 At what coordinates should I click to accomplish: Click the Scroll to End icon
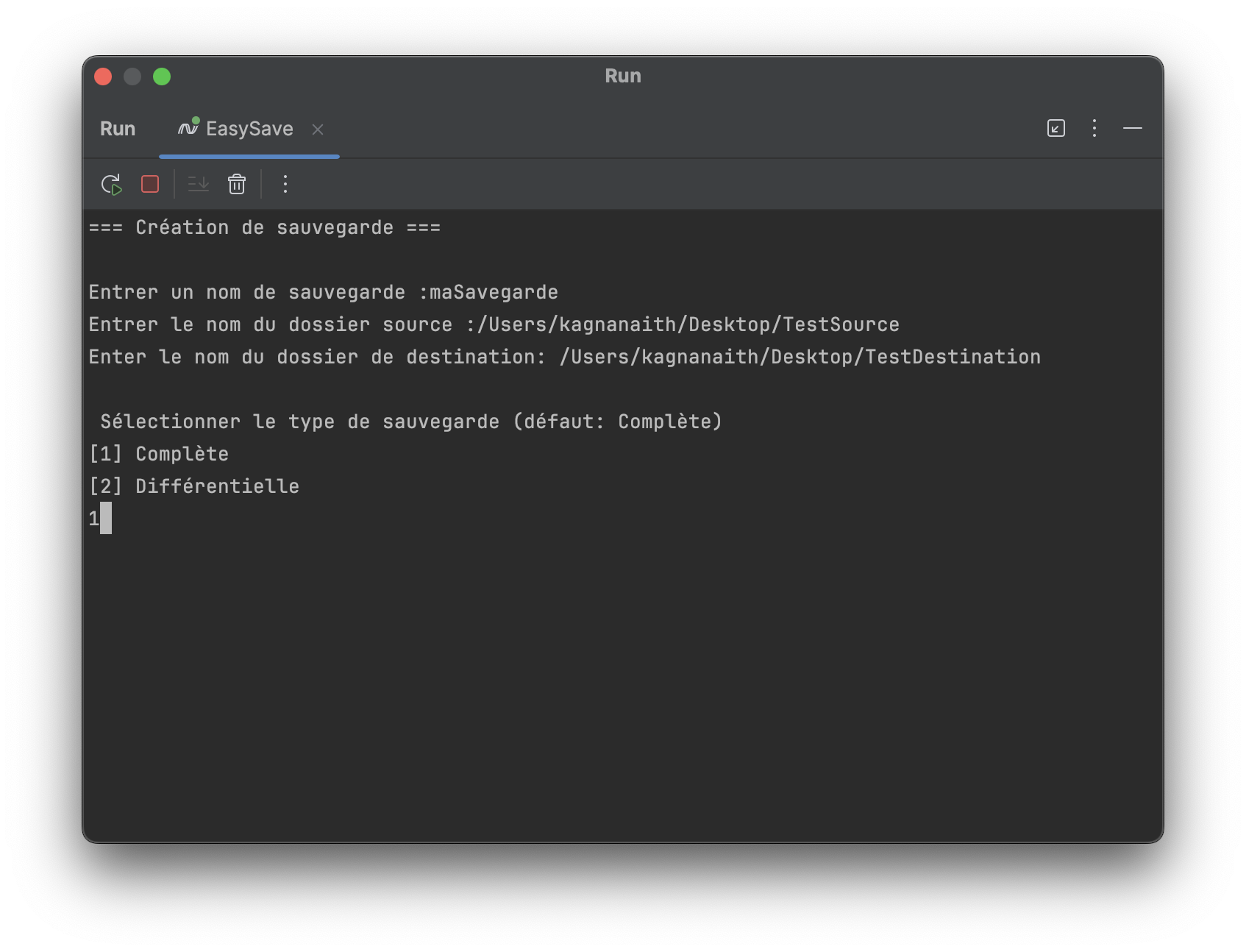point(197,184)
